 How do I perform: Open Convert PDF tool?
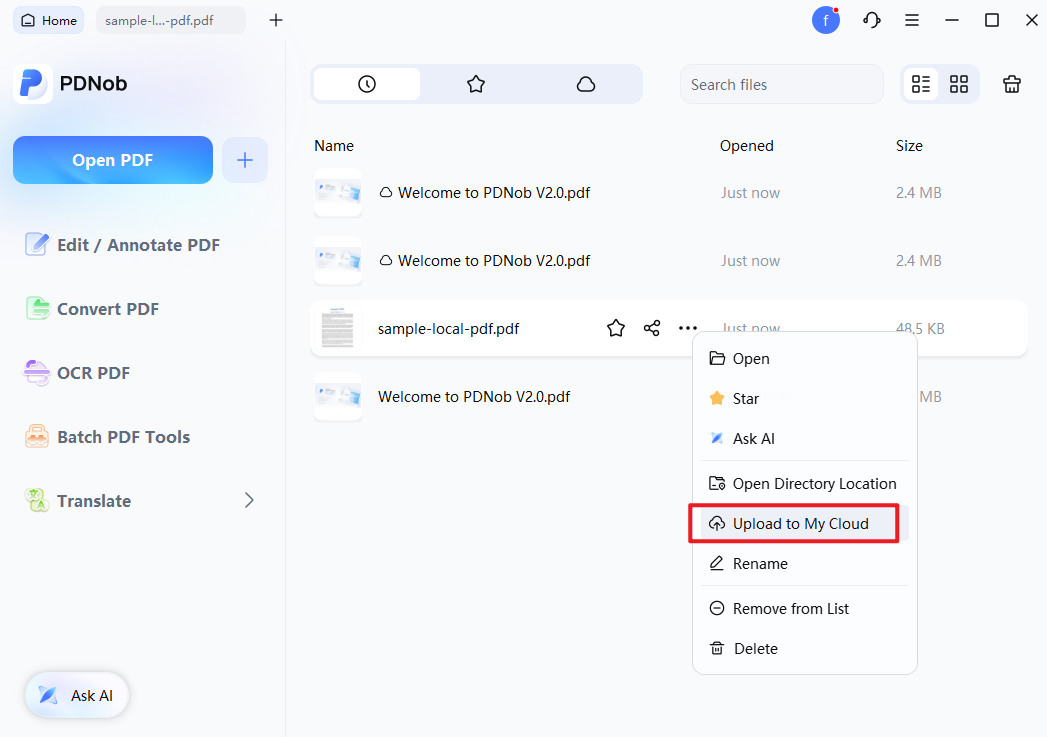coord(92,309)
